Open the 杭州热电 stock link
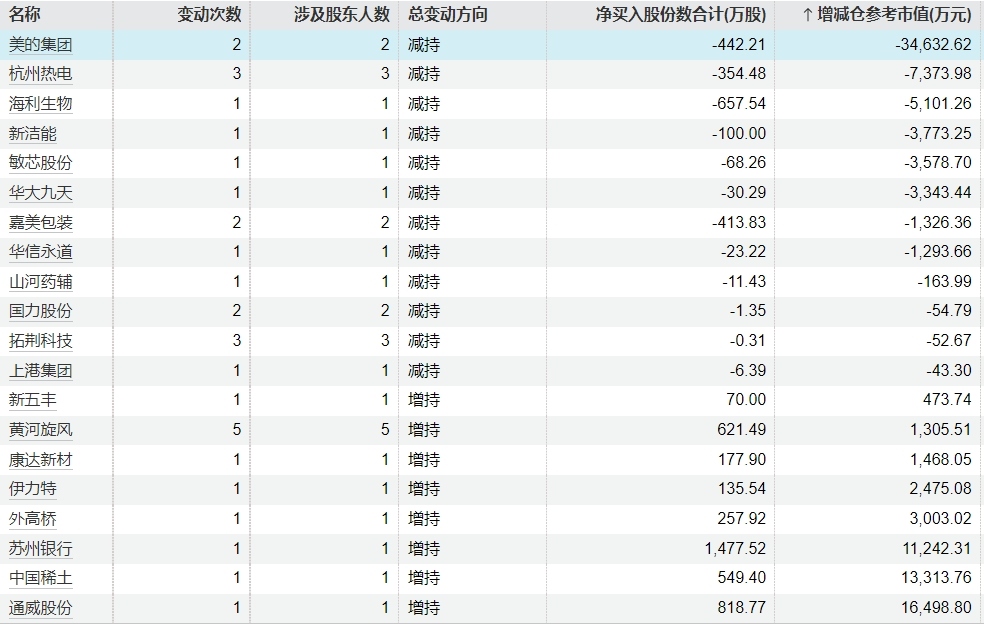The width and height of the screenshot is (984, 625). (x=40, y=74)
